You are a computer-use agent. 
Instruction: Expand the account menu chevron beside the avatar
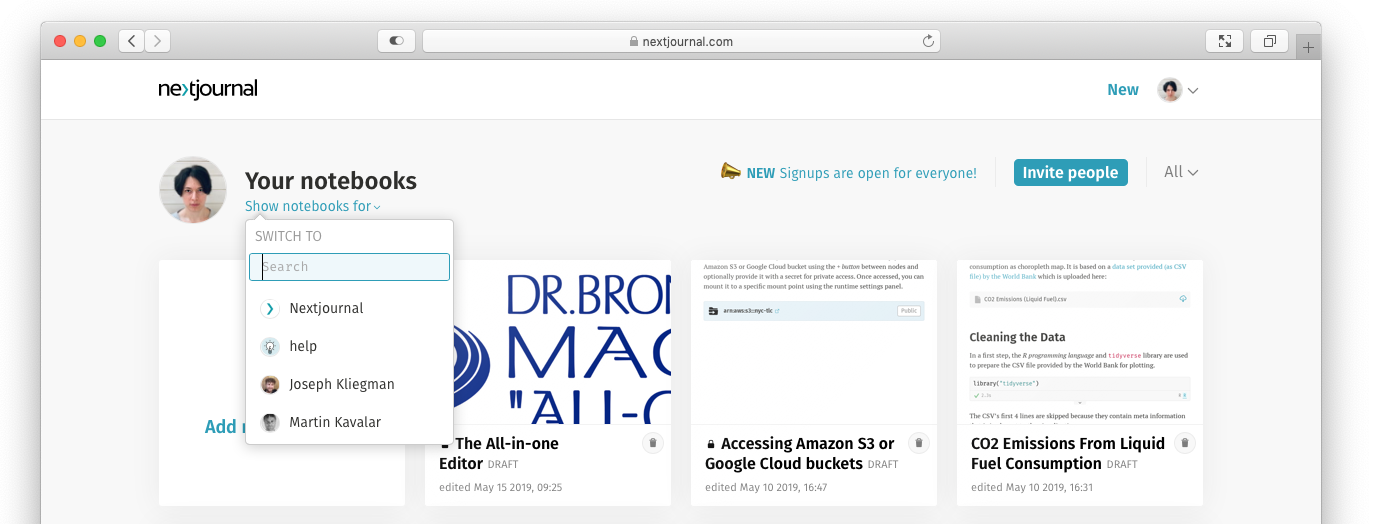pos(1192,91)
